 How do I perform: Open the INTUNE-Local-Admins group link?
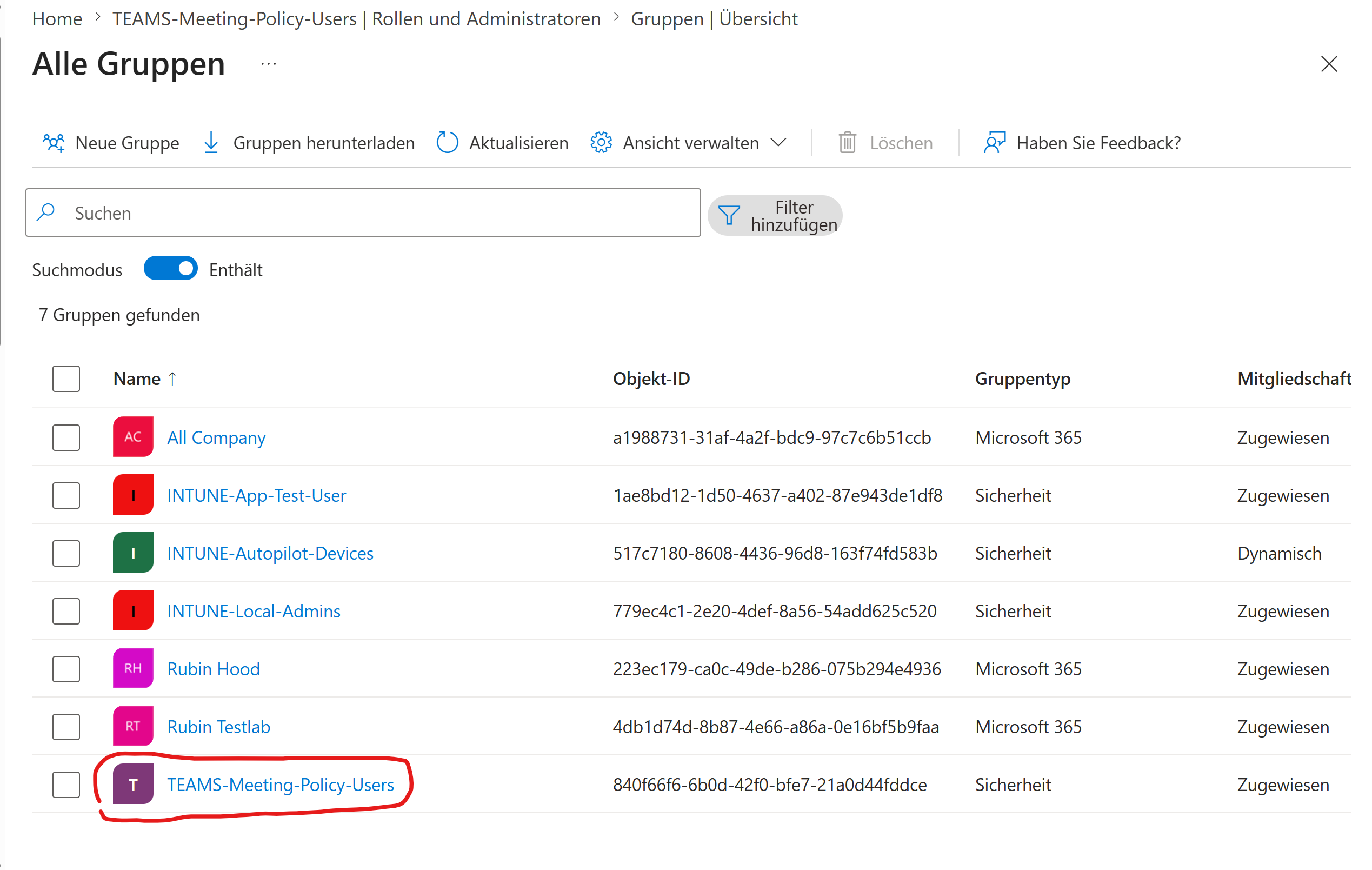click(254, 611)
